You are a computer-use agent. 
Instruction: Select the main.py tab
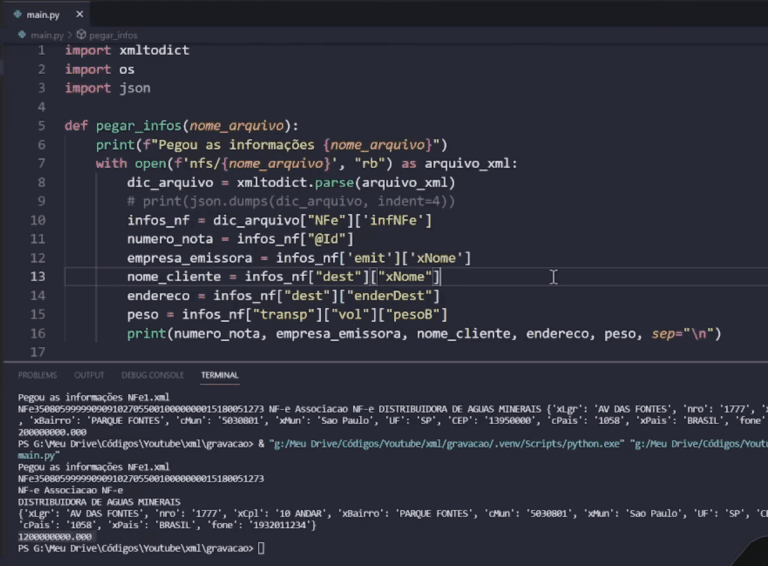tap(45, 14)
